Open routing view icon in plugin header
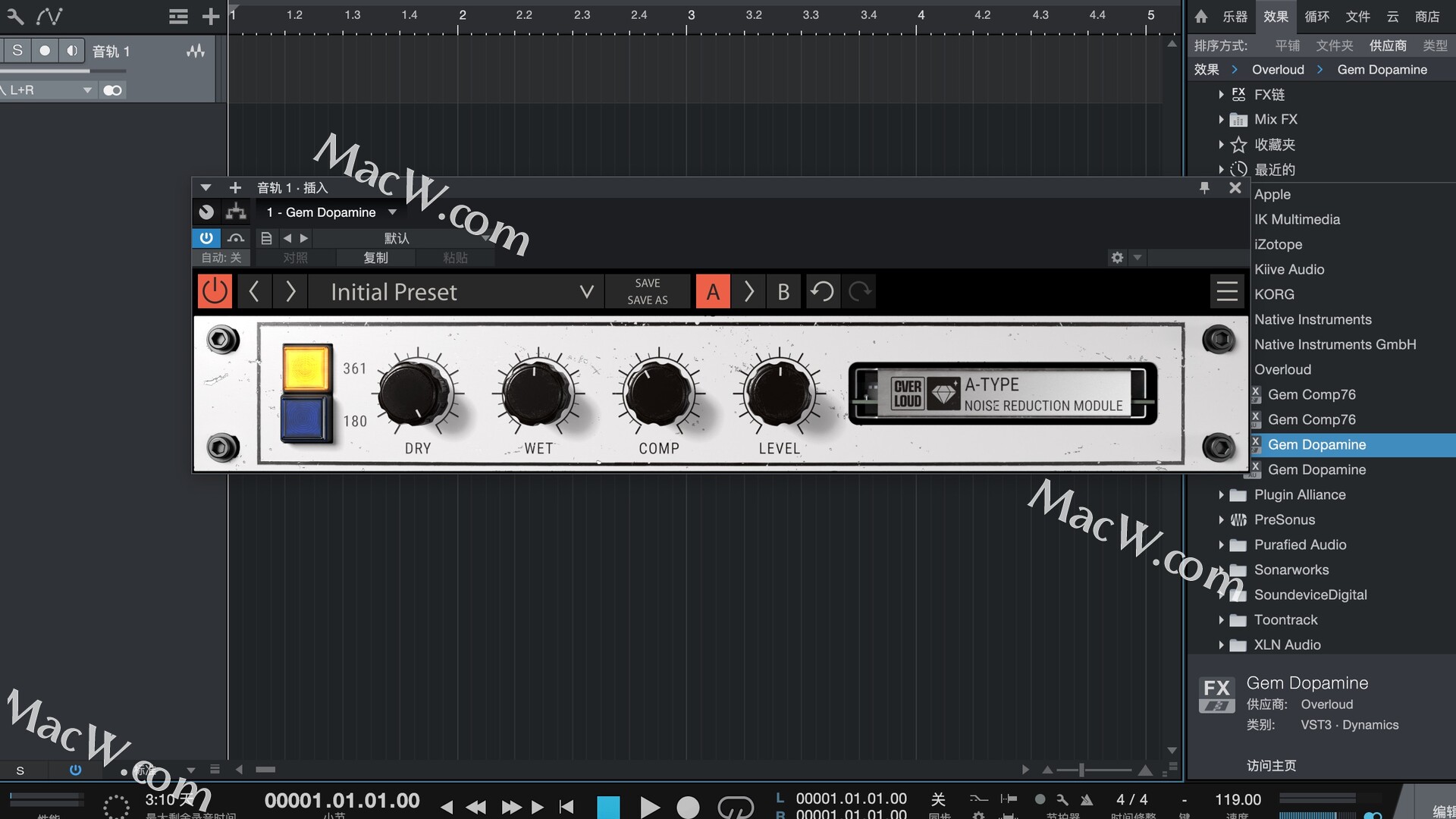Viewport: 1456px width, 819px height. click(236, 212)
